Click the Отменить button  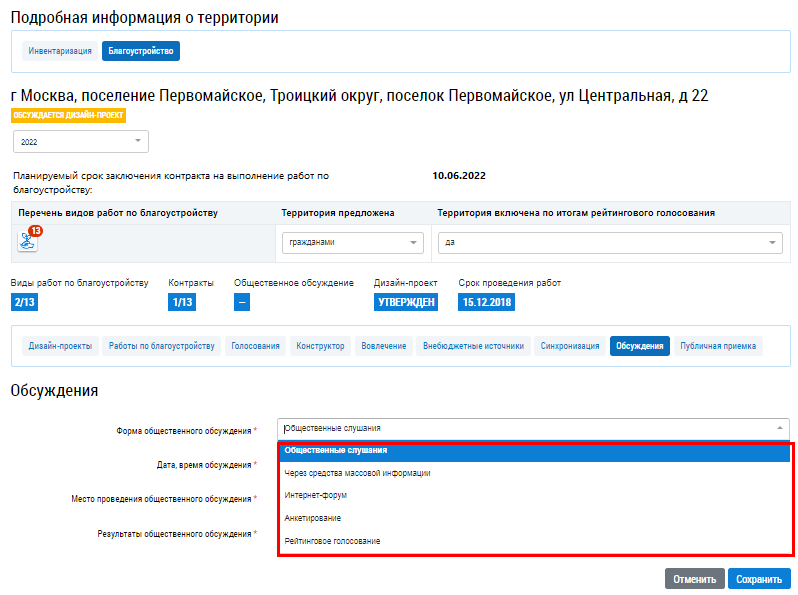(x=694, y=579)
